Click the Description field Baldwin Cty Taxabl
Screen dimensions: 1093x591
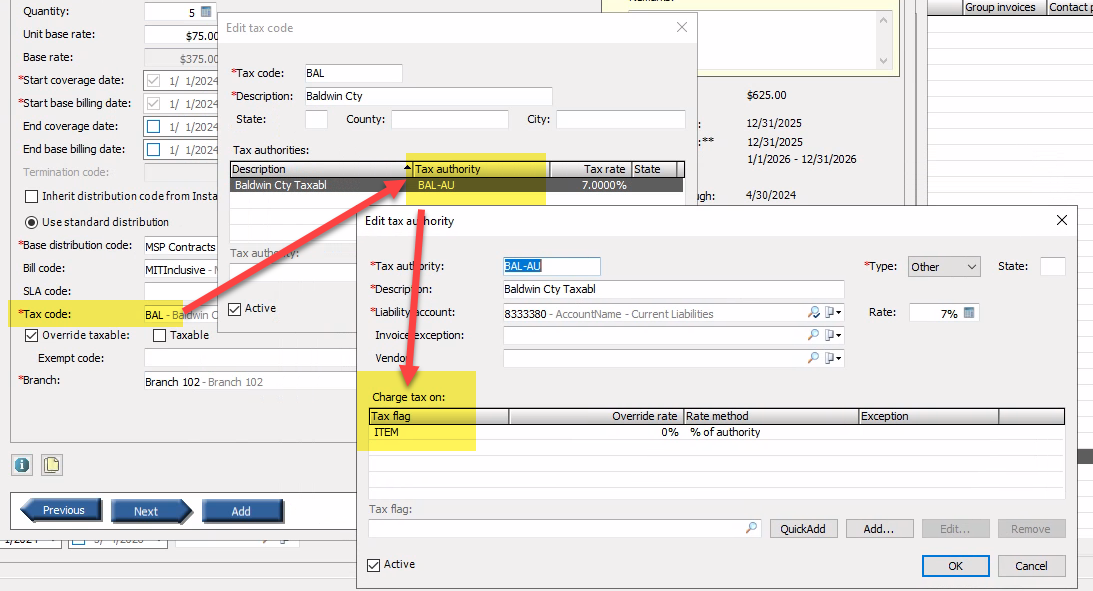[x=673, y=289]
